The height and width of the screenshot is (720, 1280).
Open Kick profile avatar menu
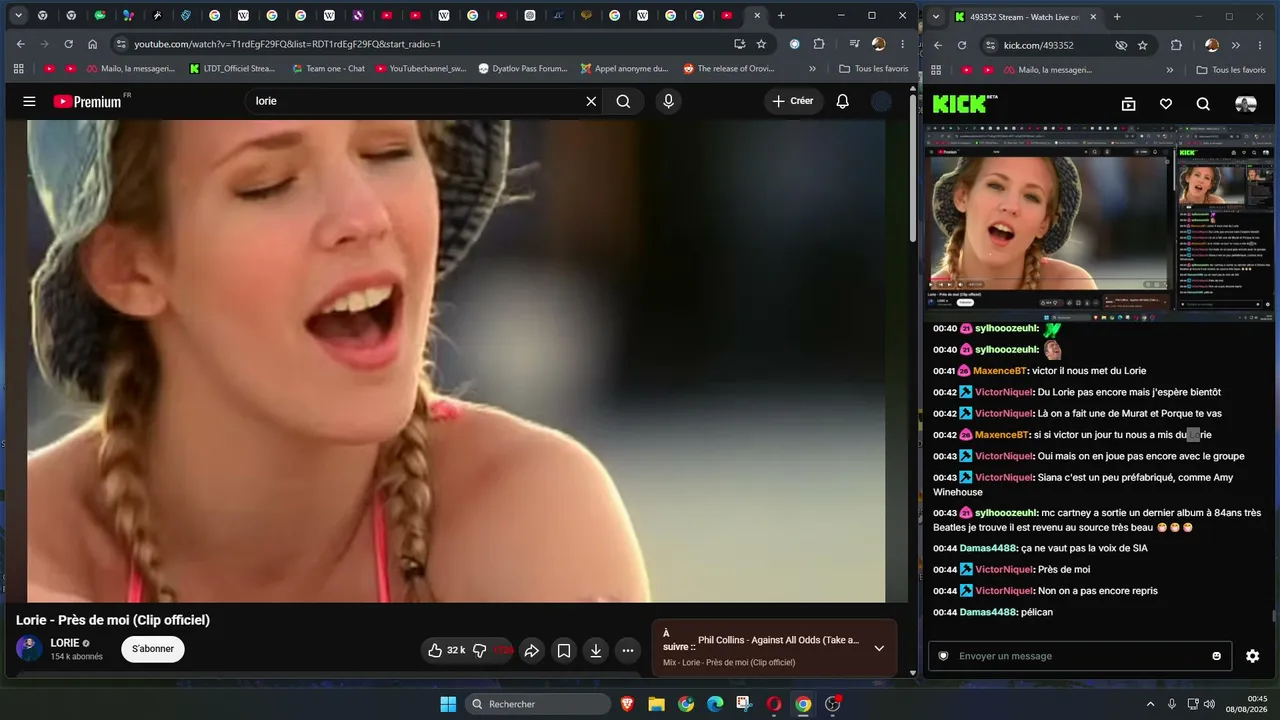click(x=1245, y=104)
